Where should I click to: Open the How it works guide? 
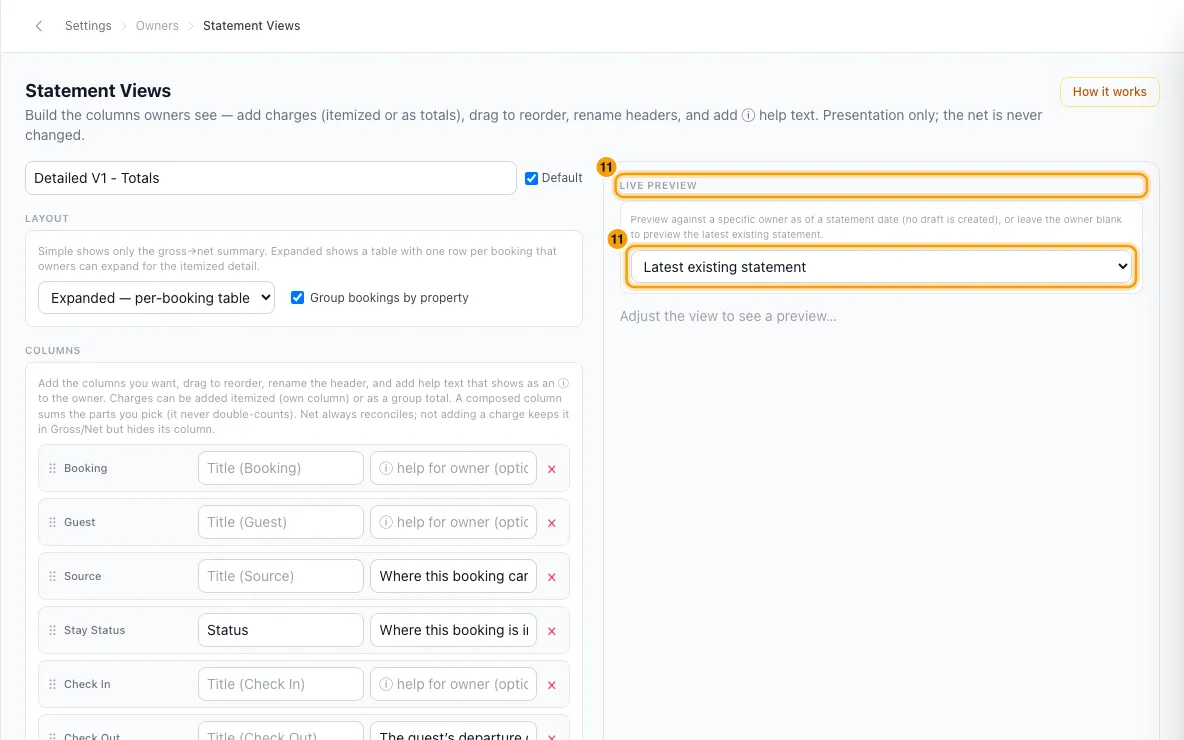click(x=1109, y=91)
